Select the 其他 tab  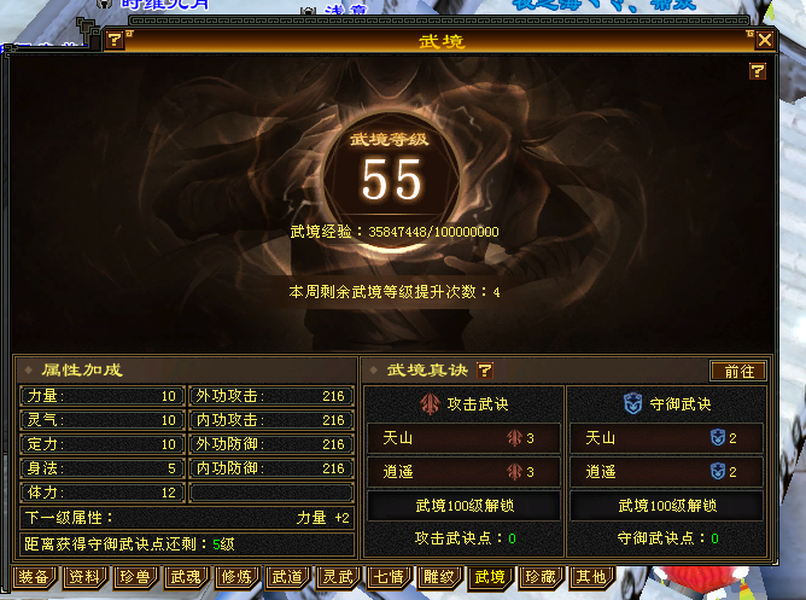coord(591,577)
